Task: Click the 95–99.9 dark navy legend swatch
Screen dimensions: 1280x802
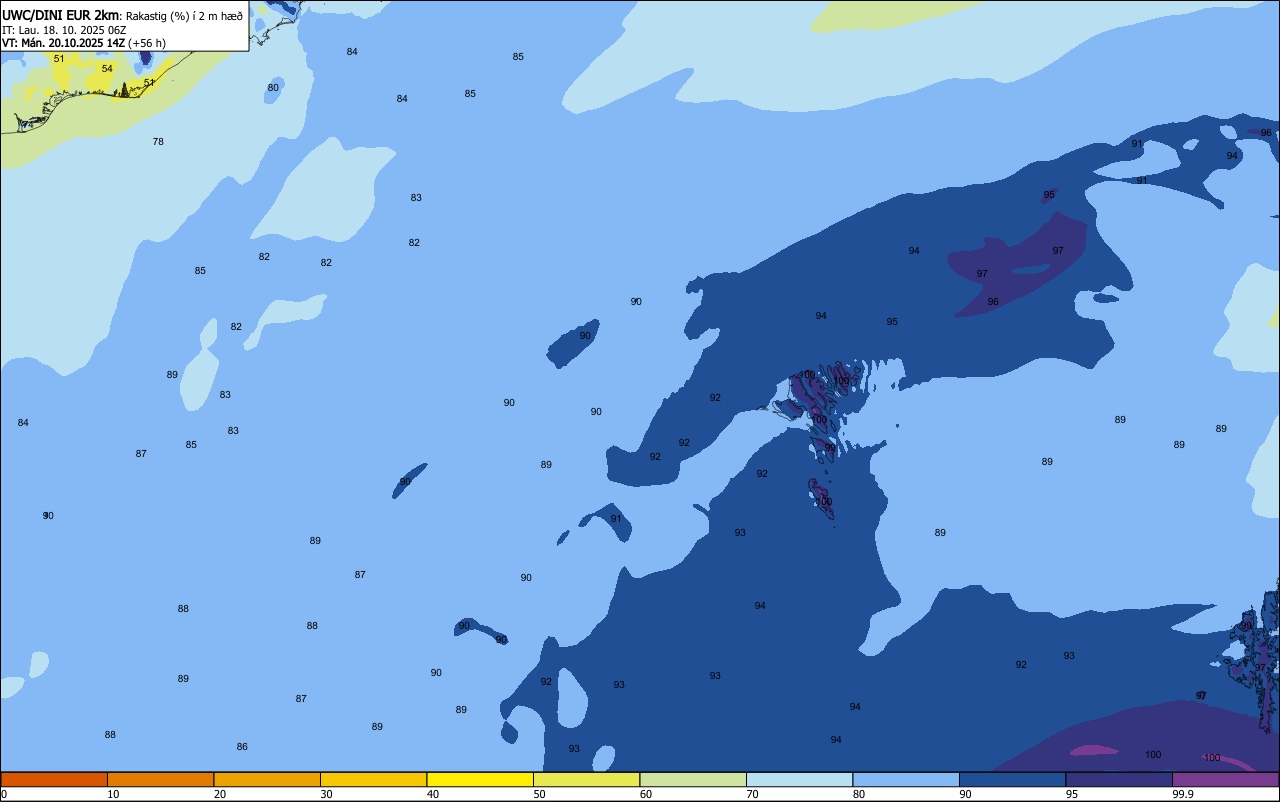Action: [x=1119, y=779]
